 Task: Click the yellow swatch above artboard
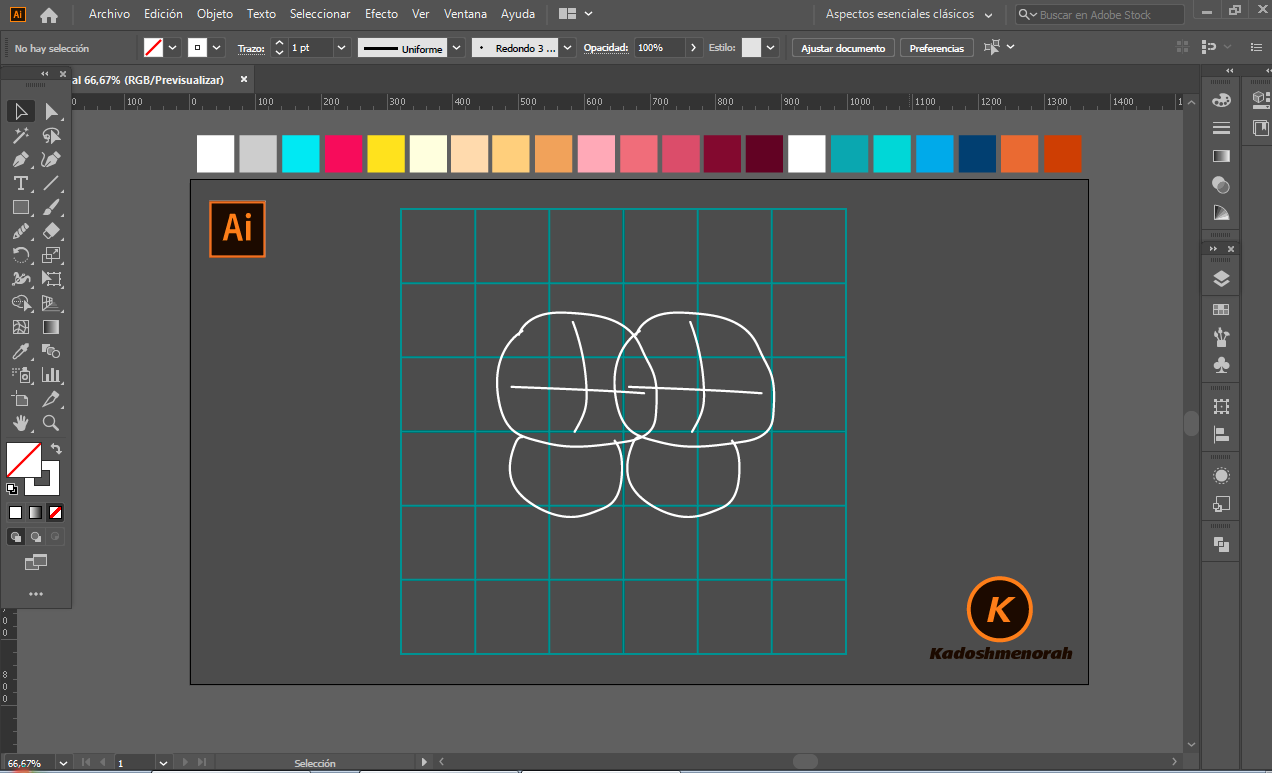pos(386,154)
